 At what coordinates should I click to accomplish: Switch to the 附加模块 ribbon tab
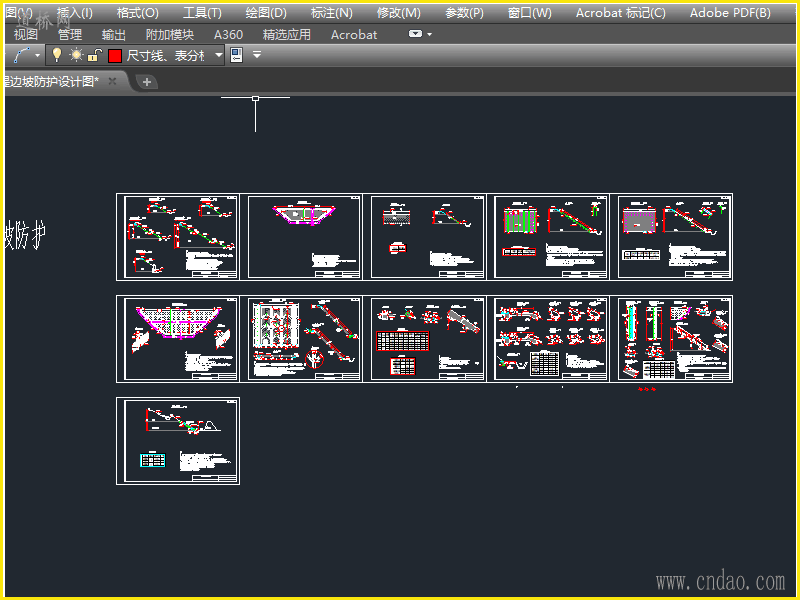pyautogui.click(x=170, y=34)
